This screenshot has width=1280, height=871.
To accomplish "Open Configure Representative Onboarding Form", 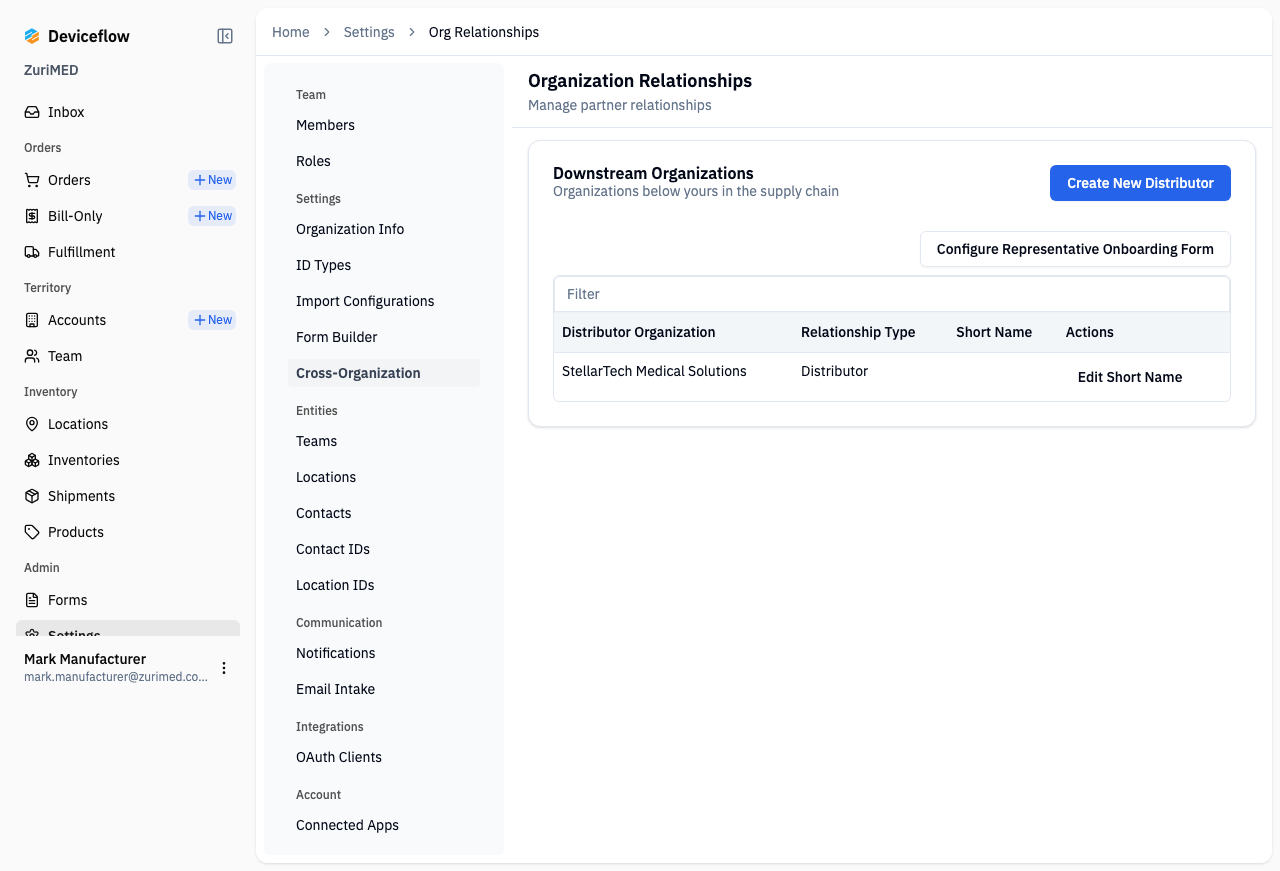I will click(1075, 249).
